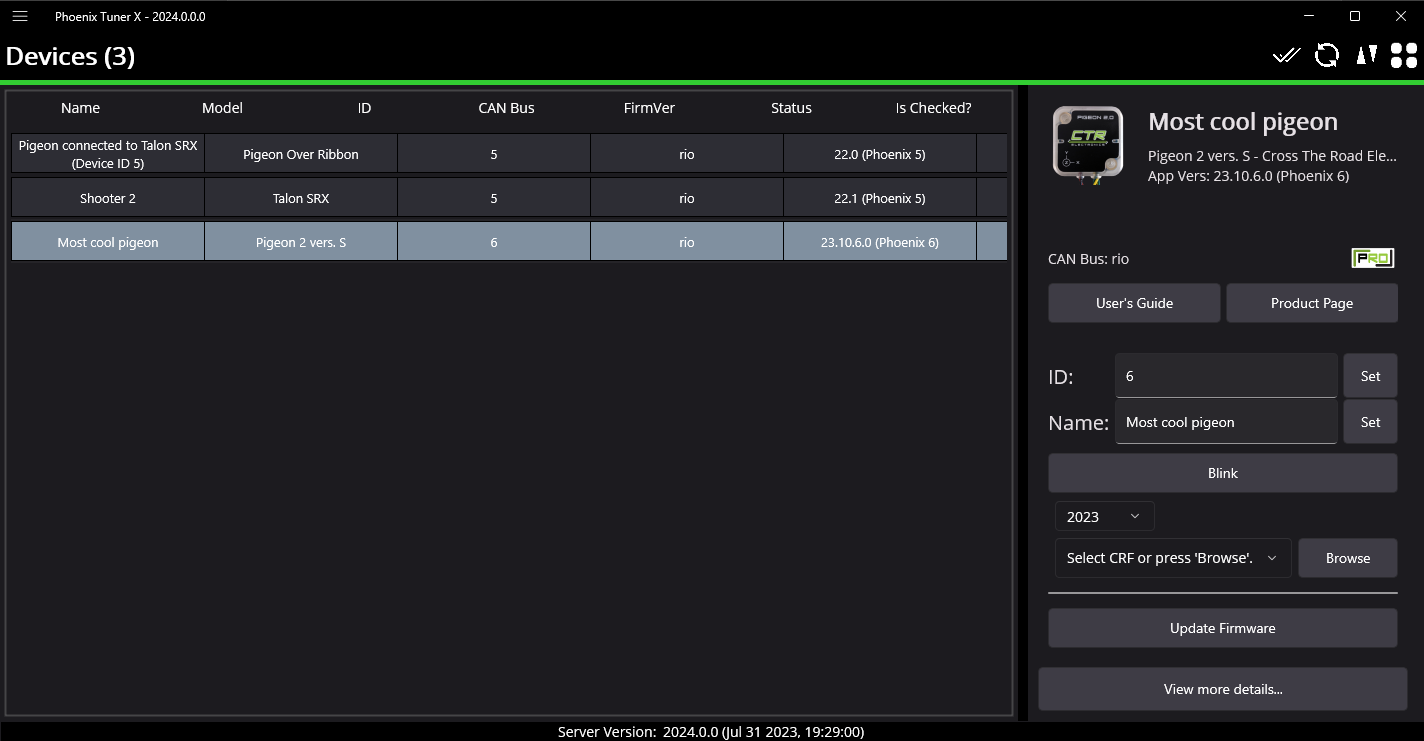Click the 22.1 (Phoenix 5) cell
1424x741 pixels.
pos(880,198)
